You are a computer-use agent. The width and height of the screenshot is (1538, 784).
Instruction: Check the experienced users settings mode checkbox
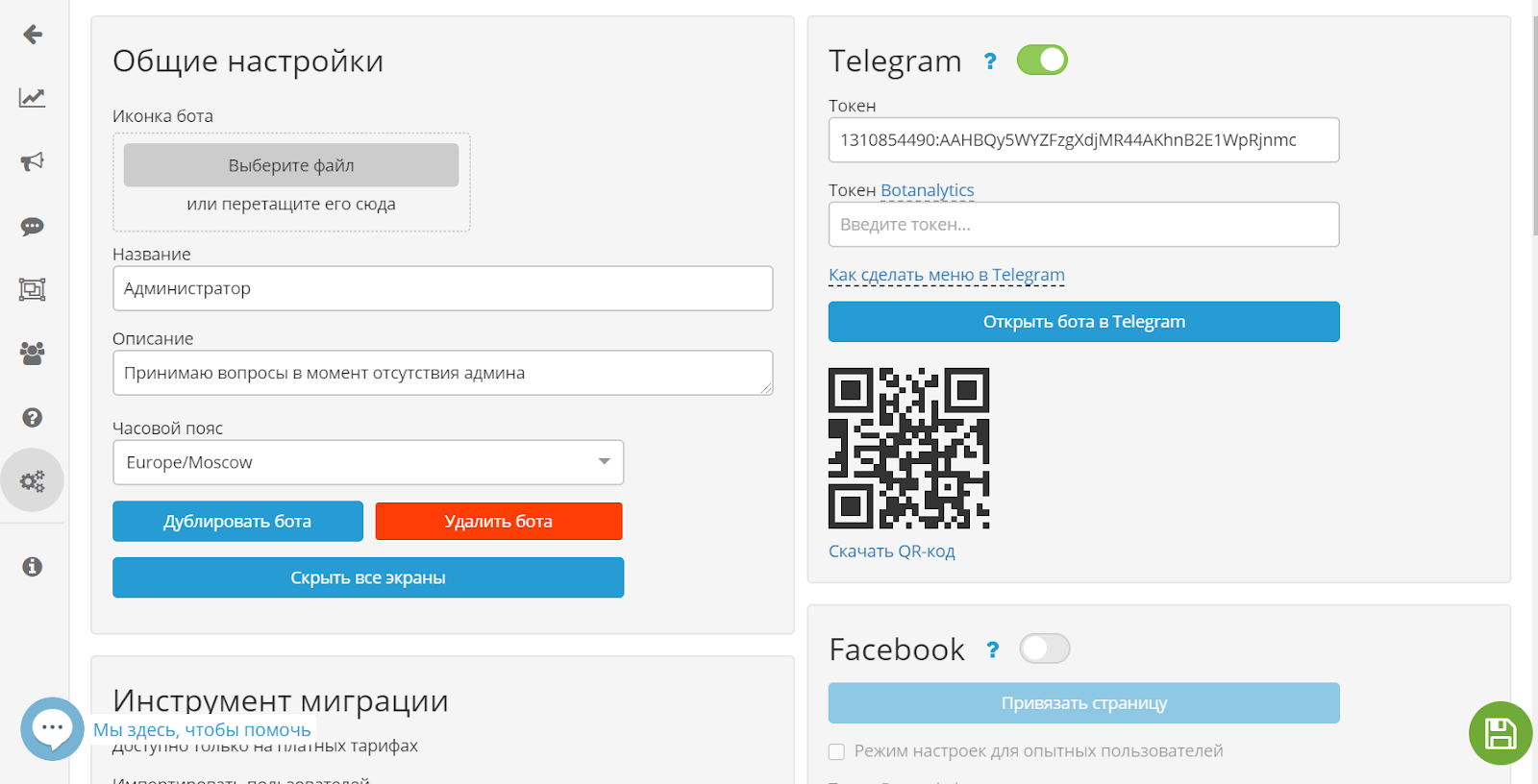[x=836, y=751]
